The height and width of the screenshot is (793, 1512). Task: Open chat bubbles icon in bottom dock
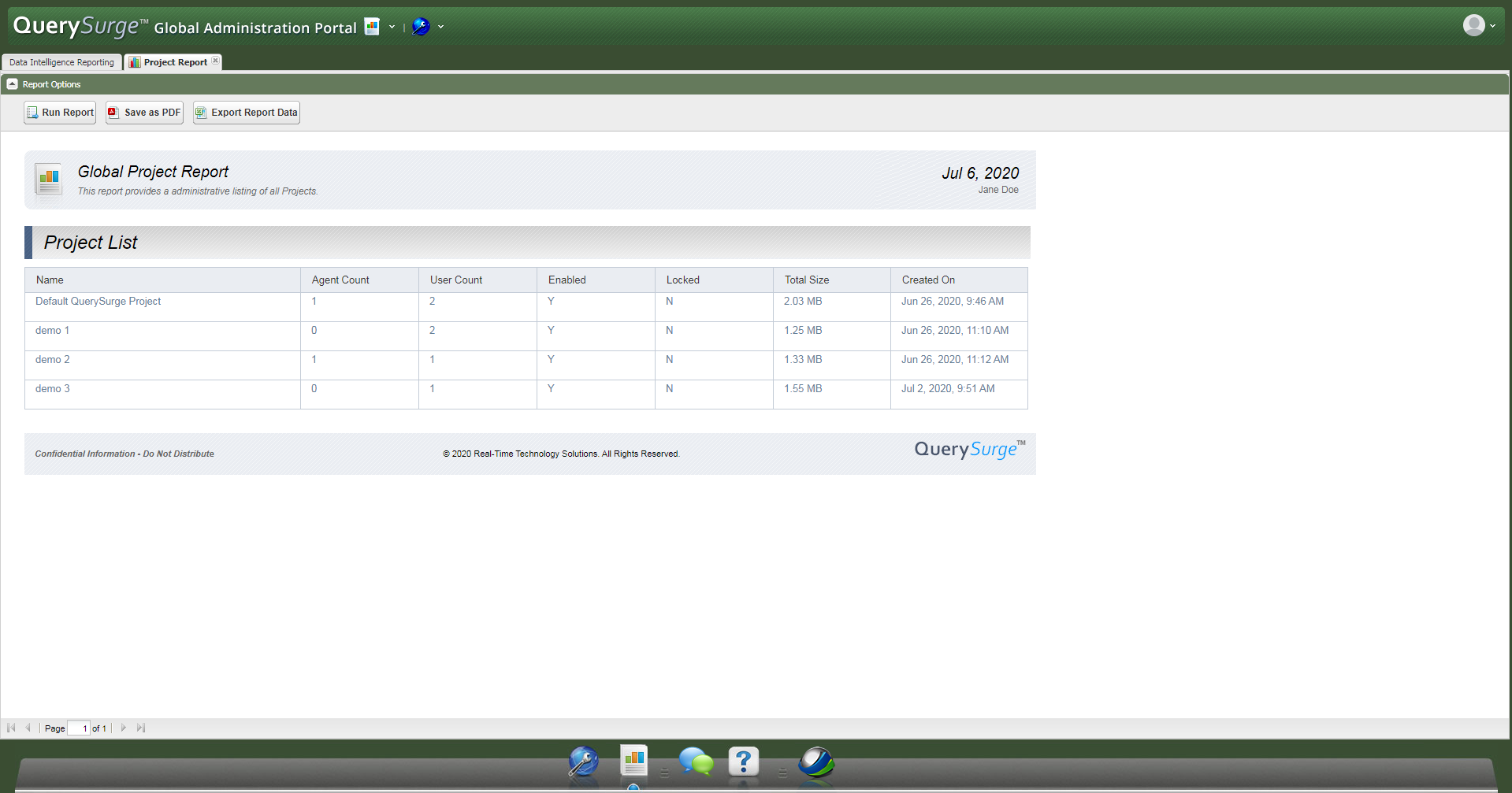click(x=697, y=762)
